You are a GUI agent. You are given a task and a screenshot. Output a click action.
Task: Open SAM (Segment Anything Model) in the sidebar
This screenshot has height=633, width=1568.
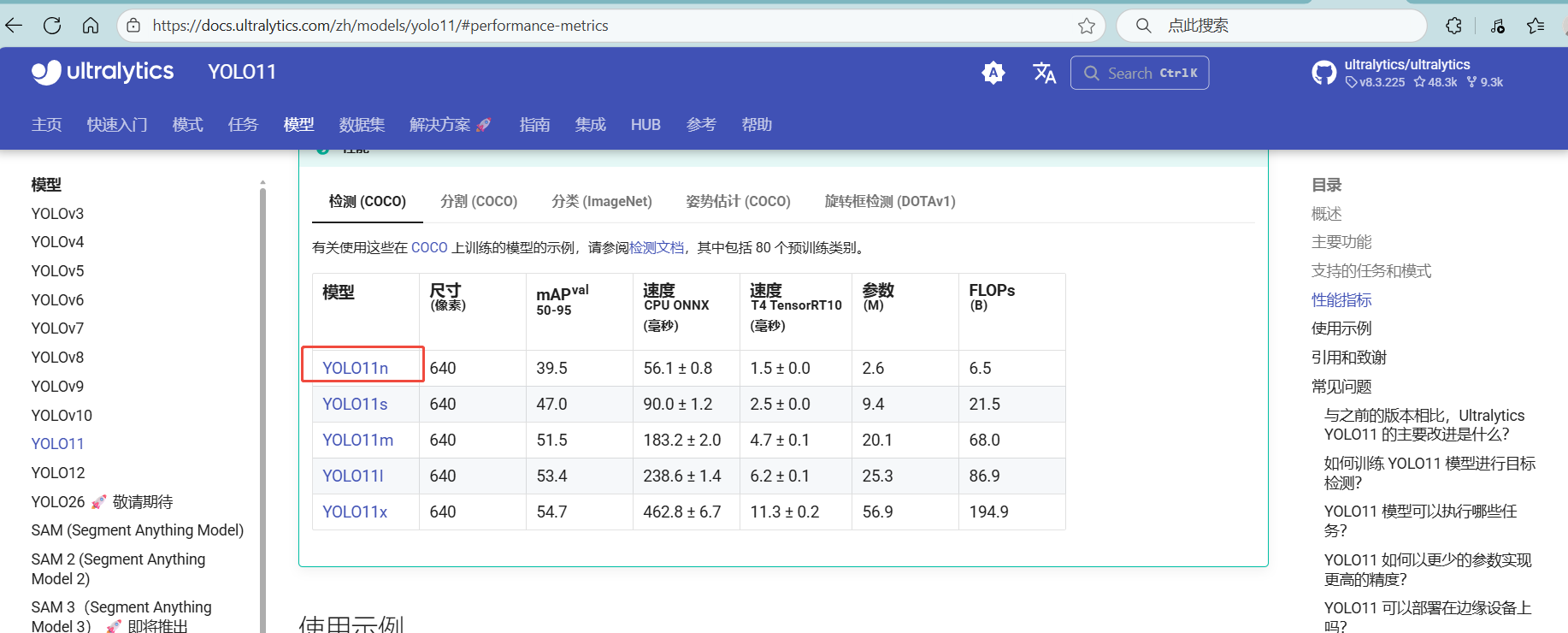[x=138, y=530]
